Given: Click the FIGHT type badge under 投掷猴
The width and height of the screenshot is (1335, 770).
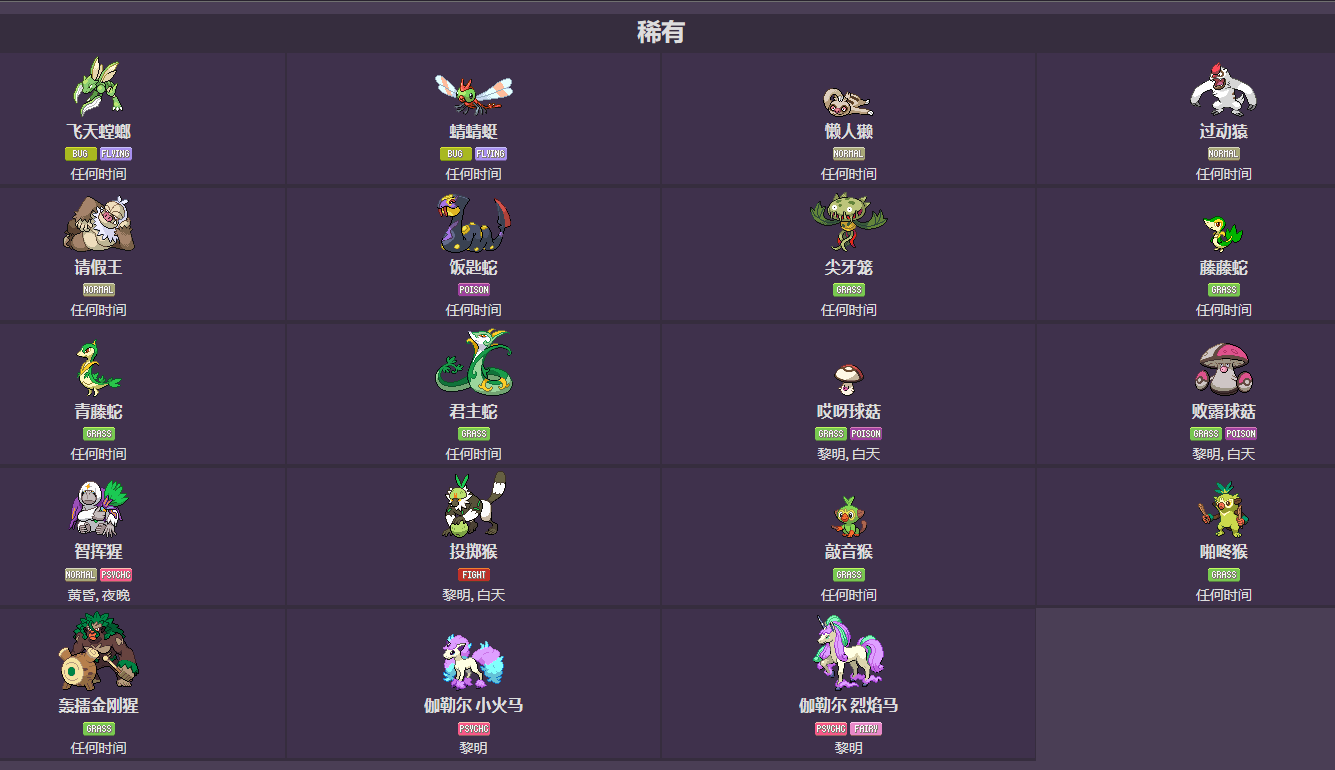Looking at the screenshot, I should 473,575.
